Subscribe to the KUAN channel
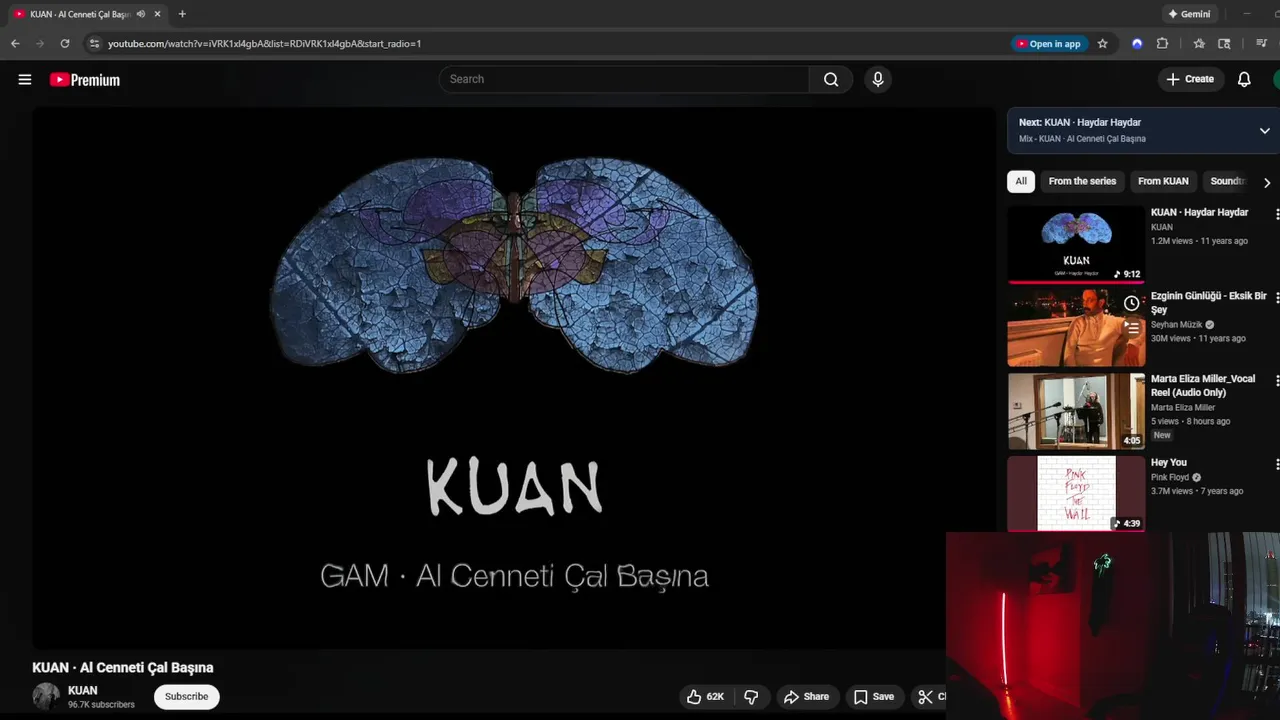 click(x=186, y=697)
